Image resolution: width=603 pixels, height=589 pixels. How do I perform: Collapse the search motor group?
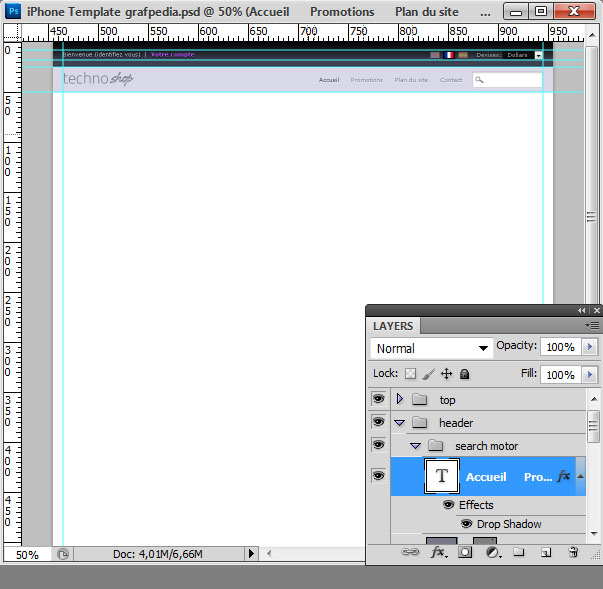(x=415, y=446)
